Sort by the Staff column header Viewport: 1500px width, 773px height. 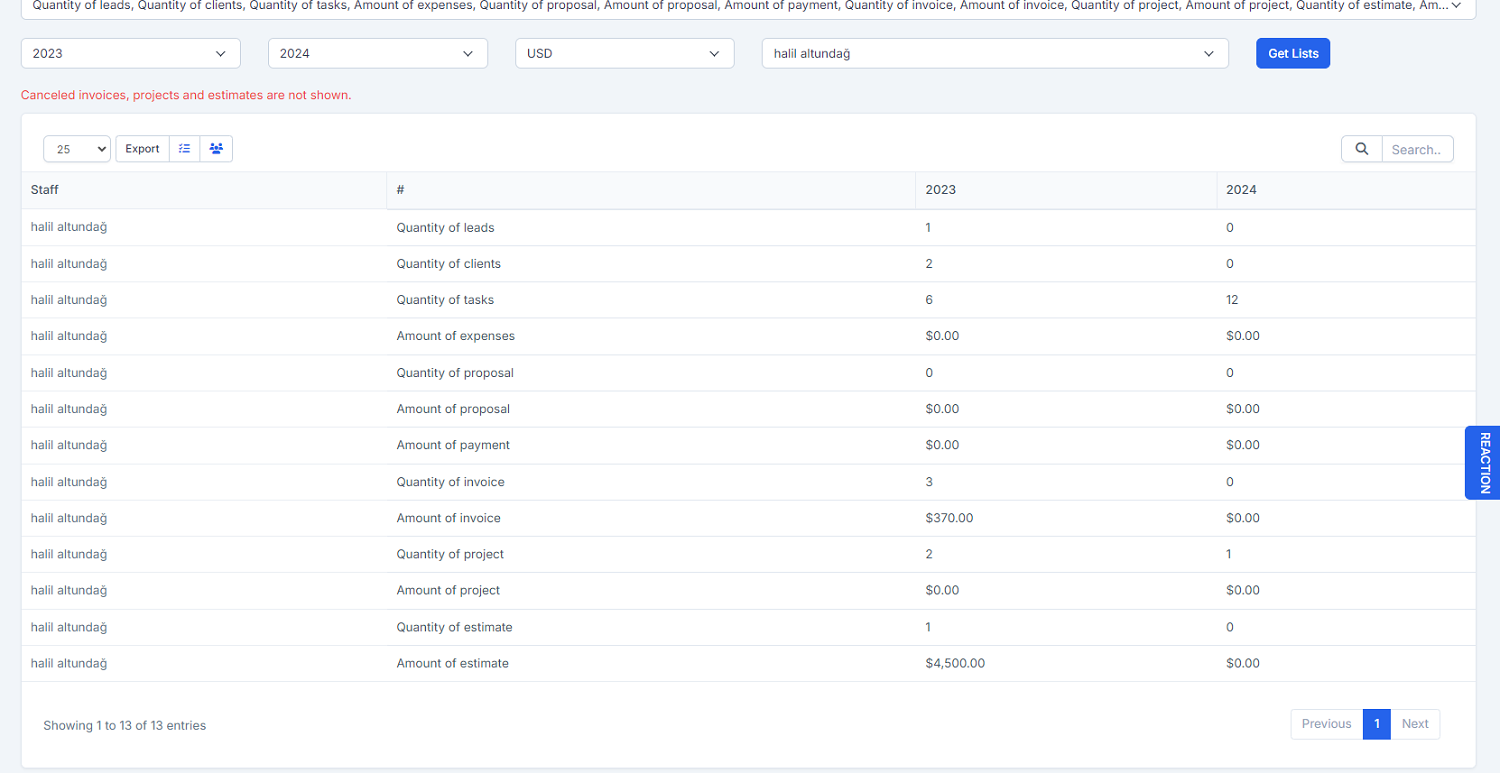click(x=204, y=190)
